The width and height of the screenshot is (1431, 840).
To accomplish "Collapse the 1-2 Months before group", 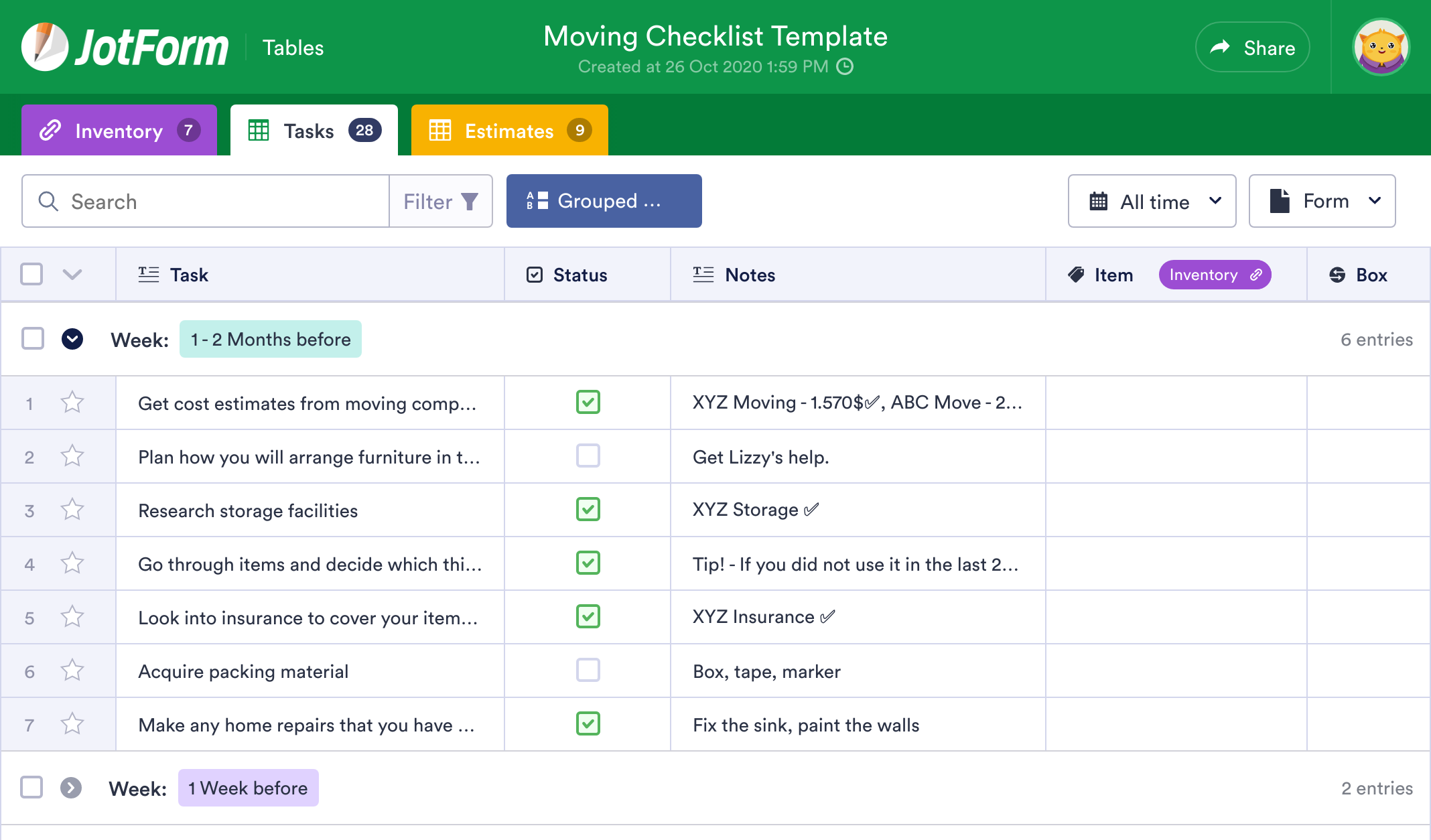I will (72, 339).
